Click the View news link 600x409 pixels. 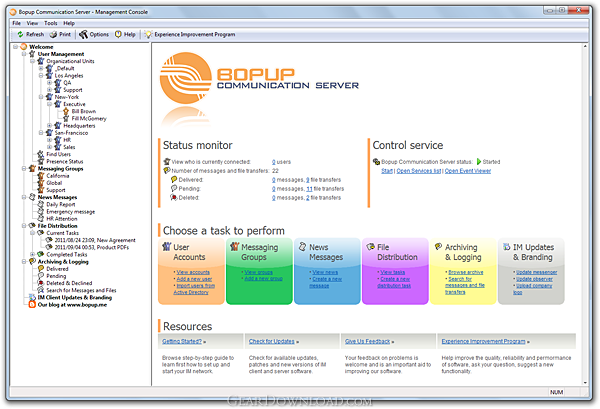325,272
